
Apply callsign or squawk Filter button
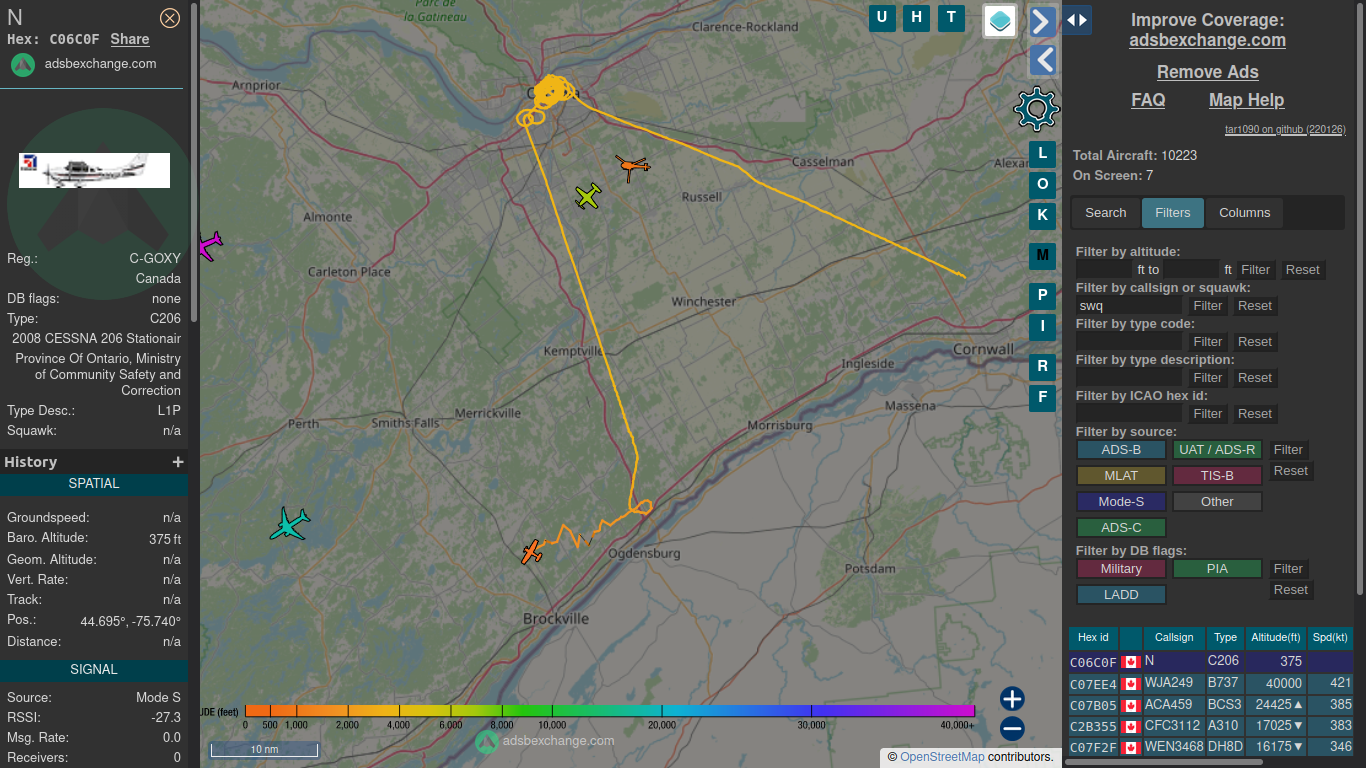pos(1207,306)
